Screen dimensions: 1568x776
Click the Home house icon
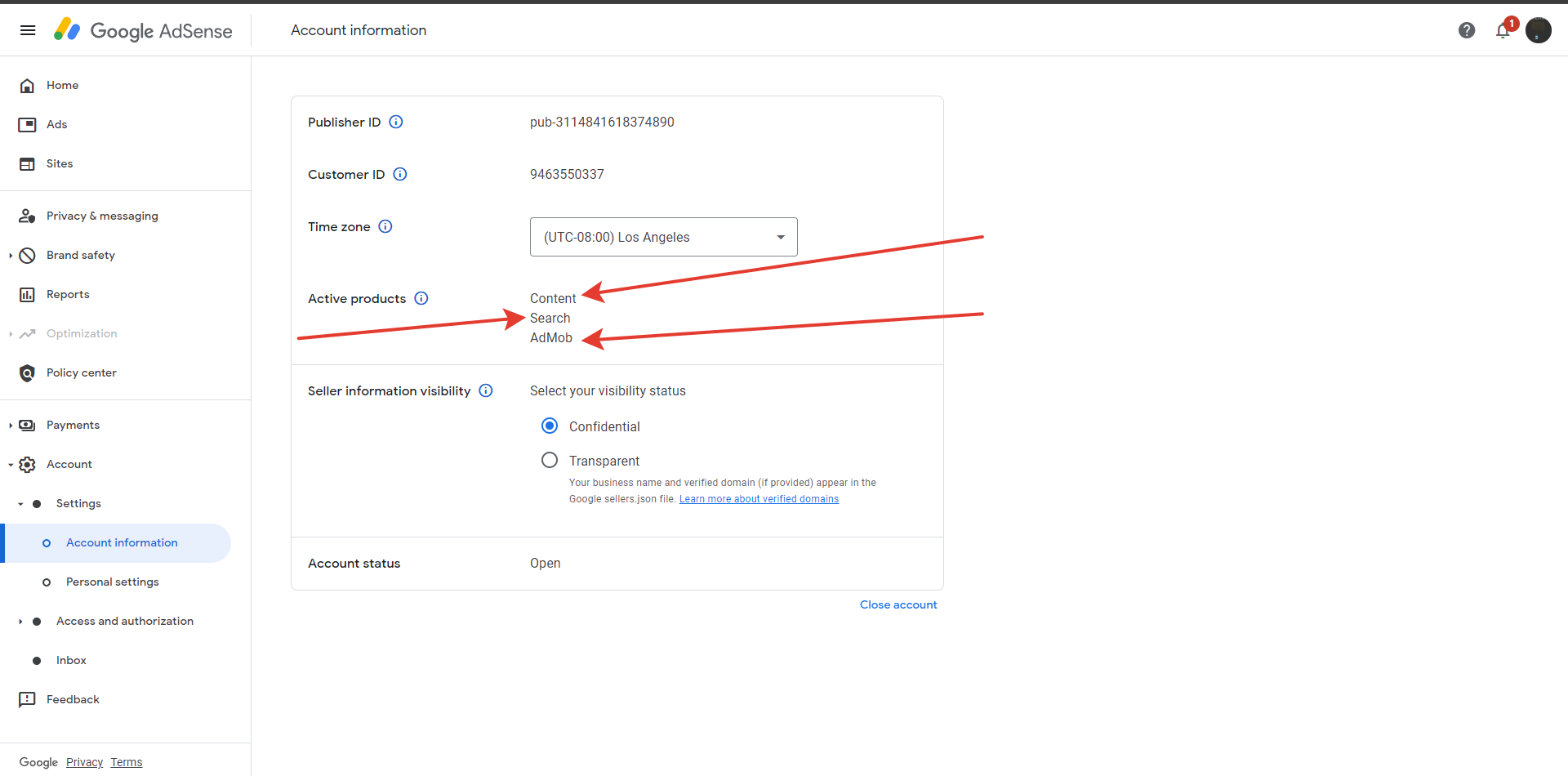click(x=27, y=86)
